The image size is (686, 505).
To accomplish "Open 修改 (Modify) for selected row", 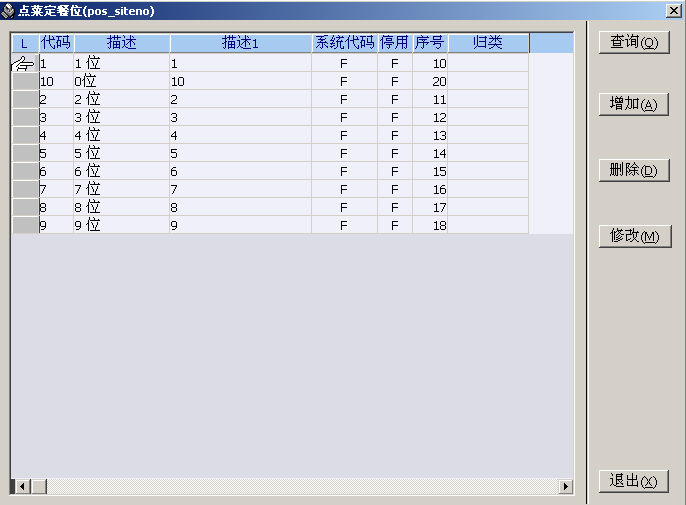I will [634, 236].
